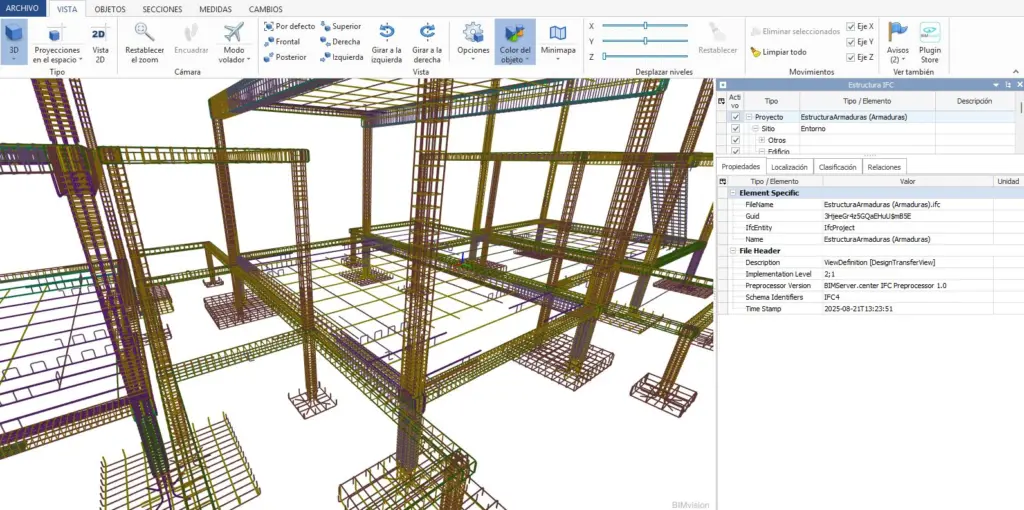Open the ARCHIVO menu
The width and height of the screenshot is (1024, 510).
tap(21, 9)
